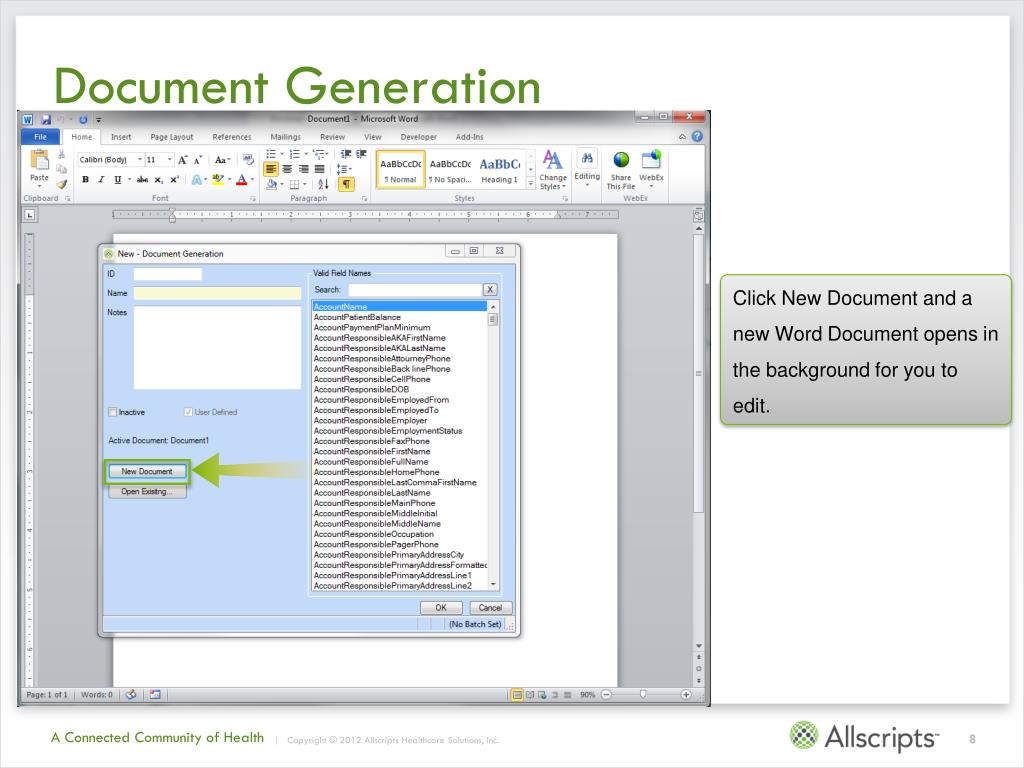Image resolution: width=1024 pixels, height=768 pixels.
Task: Click the proofing status icon in status bar
Action: pos(131,695)
